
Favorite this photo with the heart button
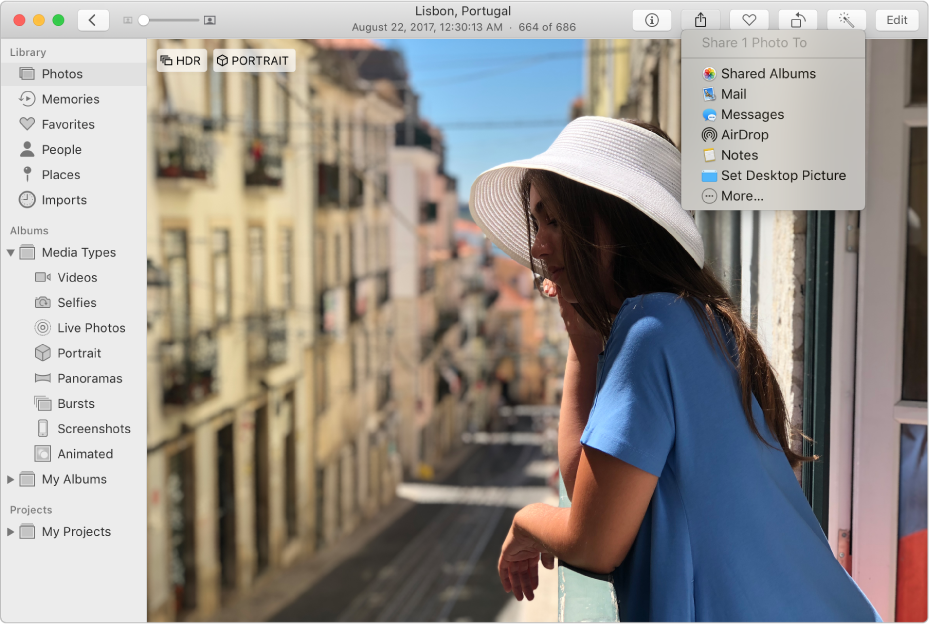(749, 19)
